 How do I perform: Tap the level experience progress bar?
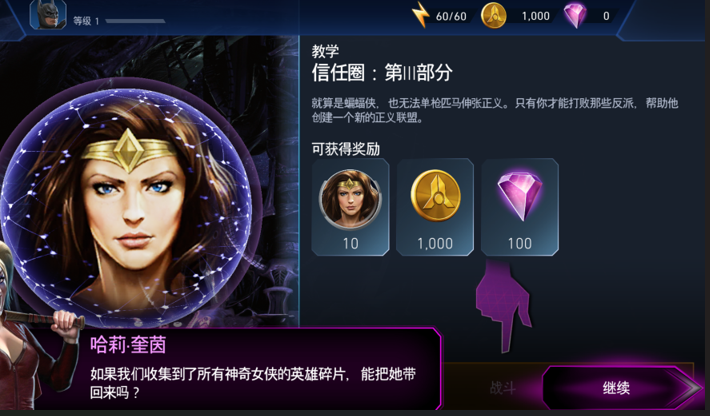pos(135,21)
